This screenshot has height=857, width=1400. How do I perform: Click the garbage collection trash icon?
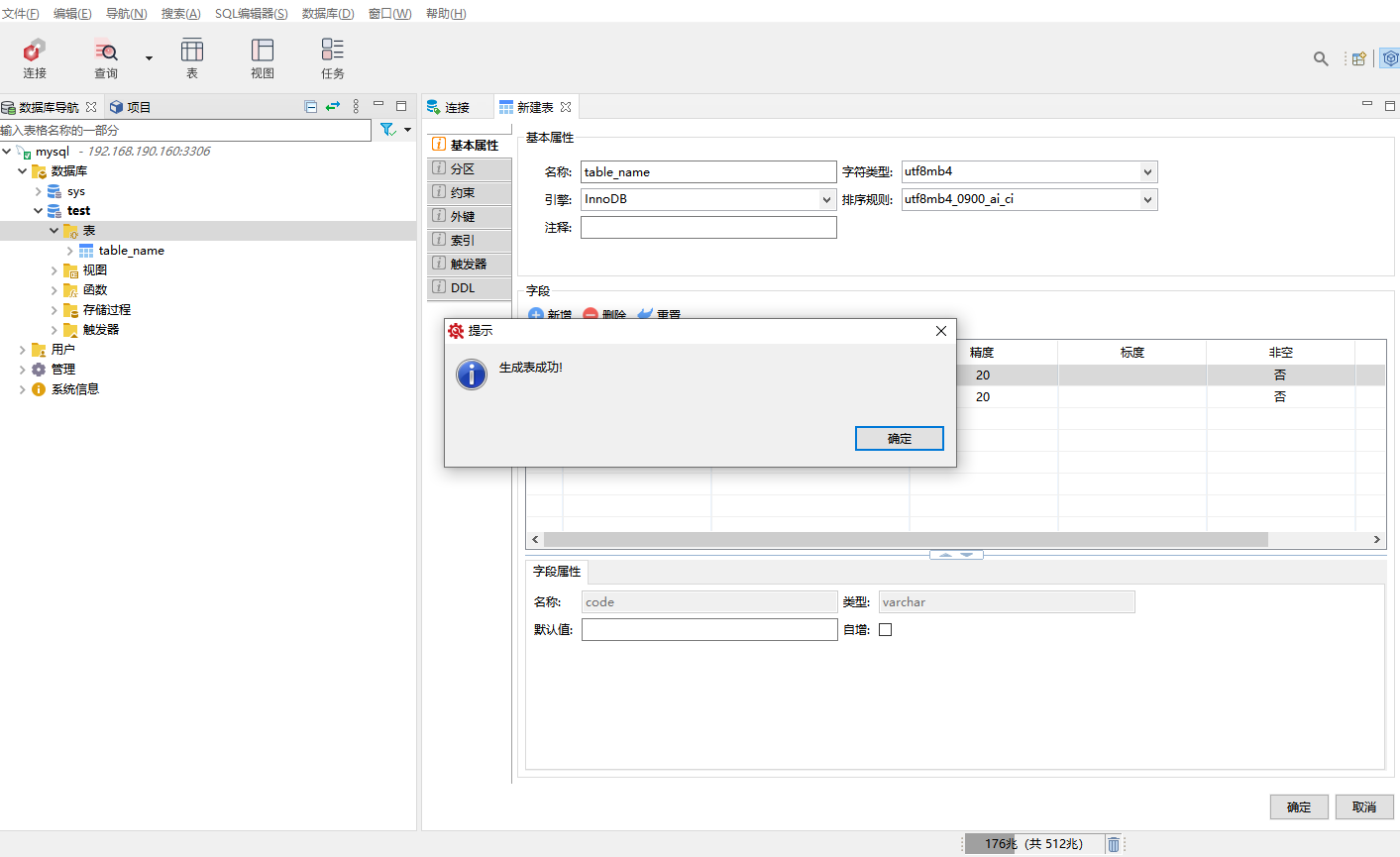tap(1114, 844)
